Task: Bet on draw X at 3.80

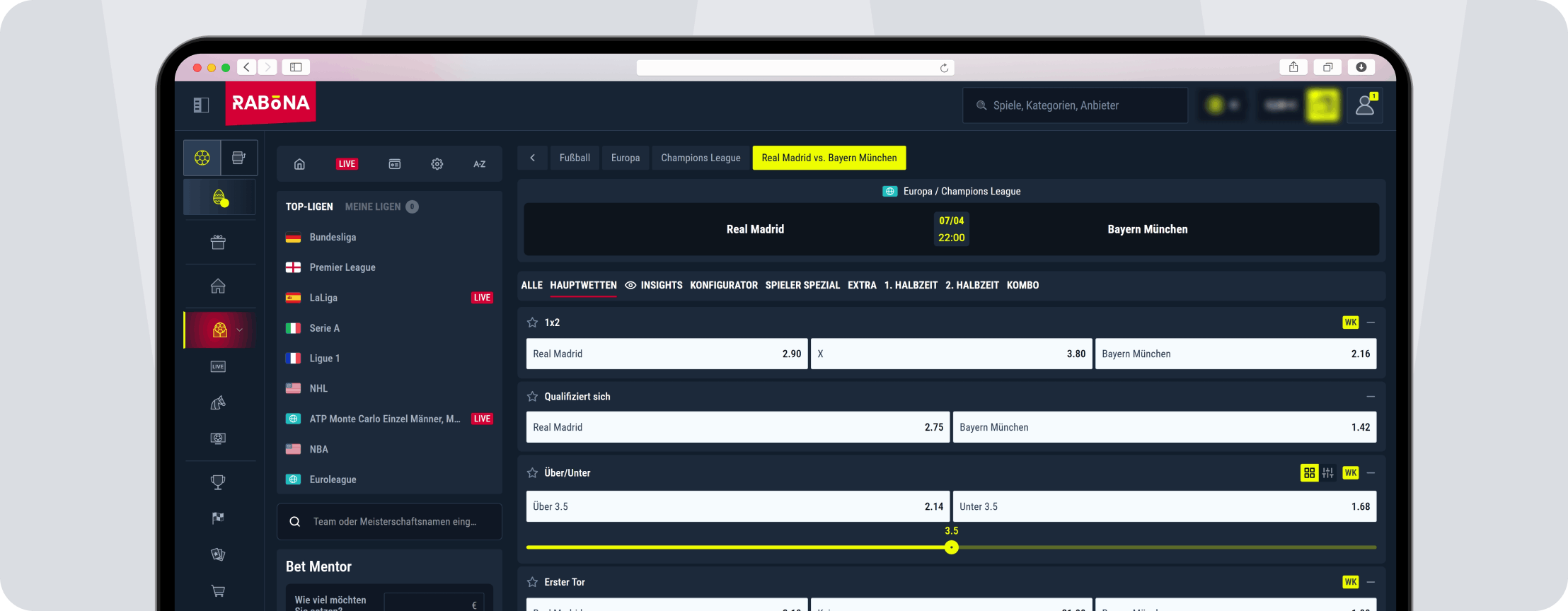Action: [x=951, y=354]
